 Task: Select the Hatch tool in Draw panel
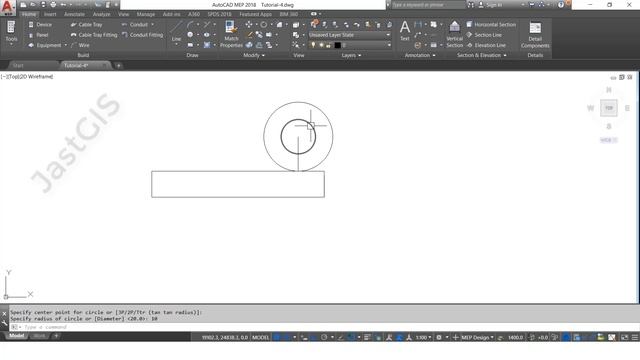[207, 45]
